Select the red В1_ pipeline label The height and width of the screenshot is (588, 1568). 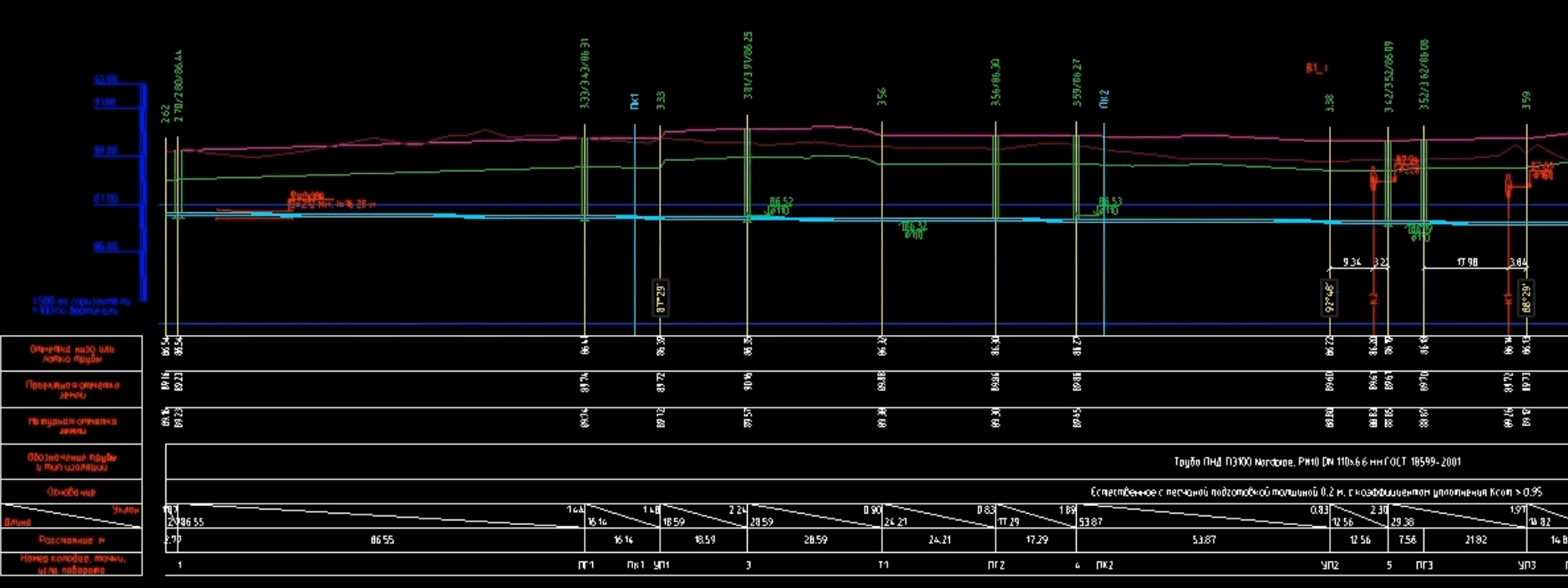pos(1317,68)
